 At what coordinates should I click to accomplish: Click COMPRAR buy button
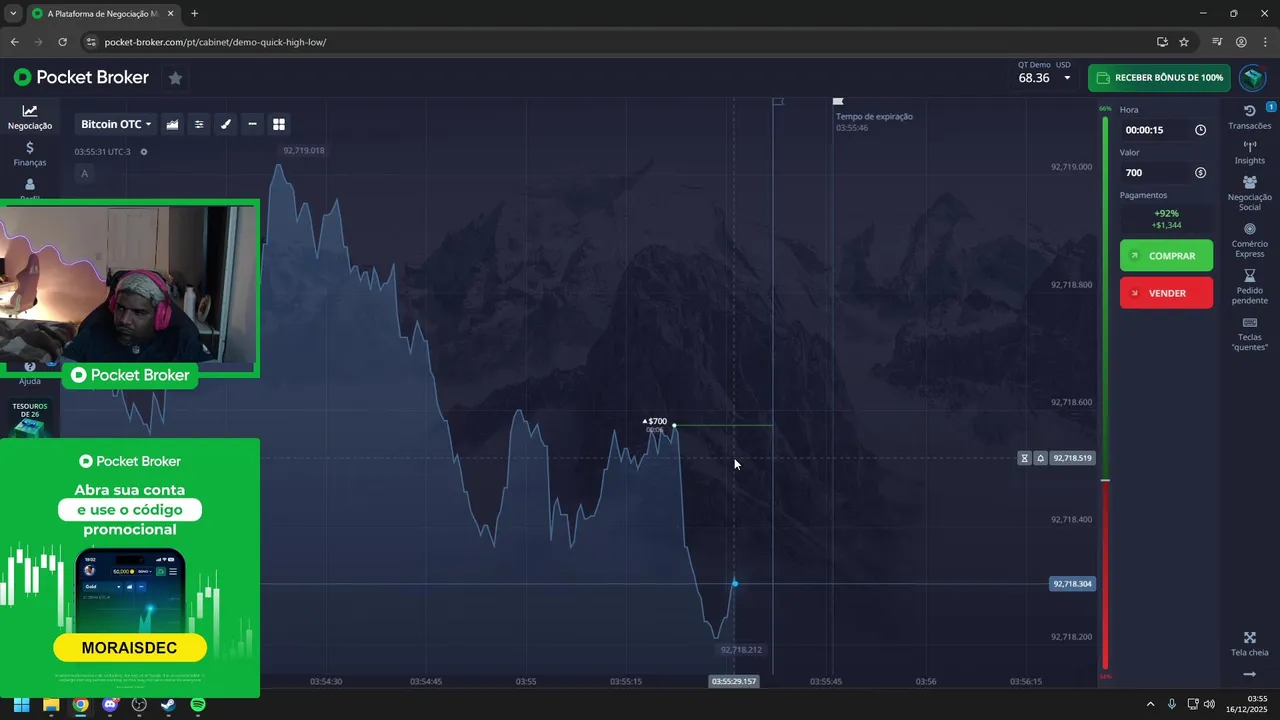pyautogui.click(x=1166, y=256)
